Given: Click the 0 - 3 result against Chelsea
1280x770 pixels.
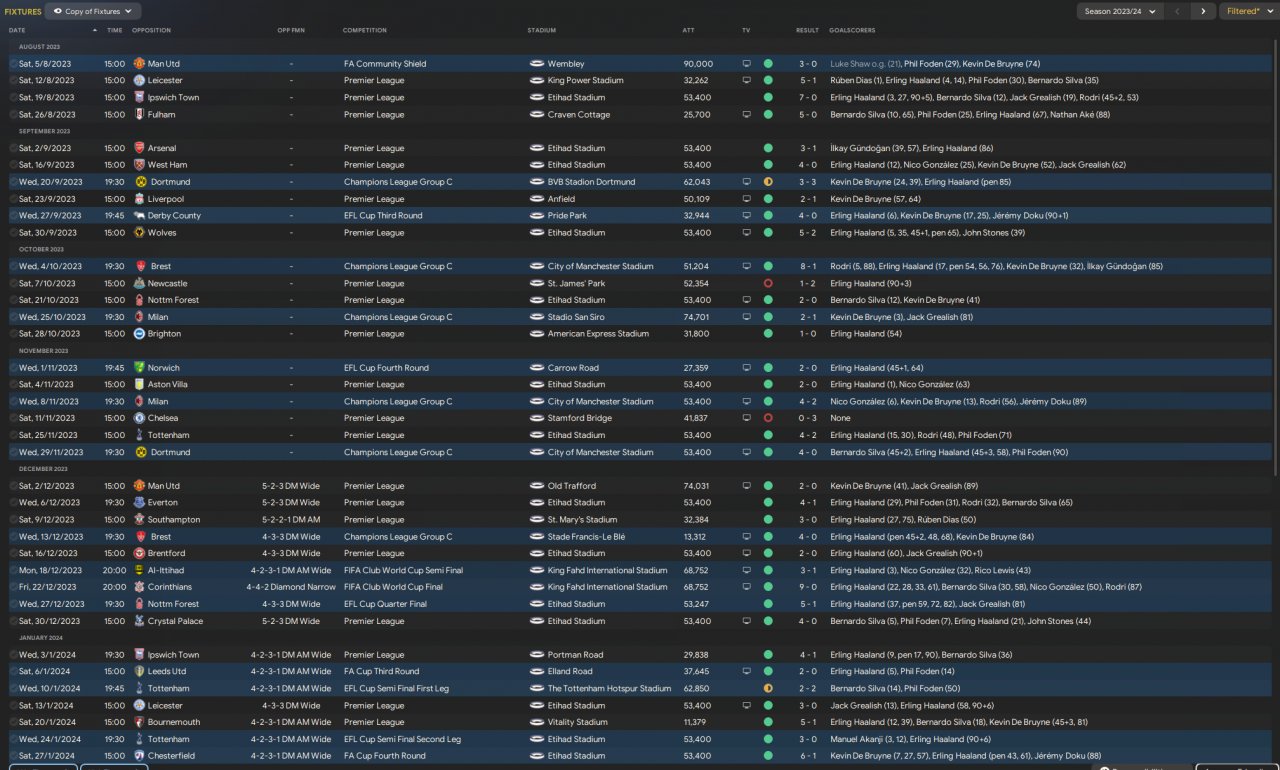Looking at the screenshot, I should (807, 419).
